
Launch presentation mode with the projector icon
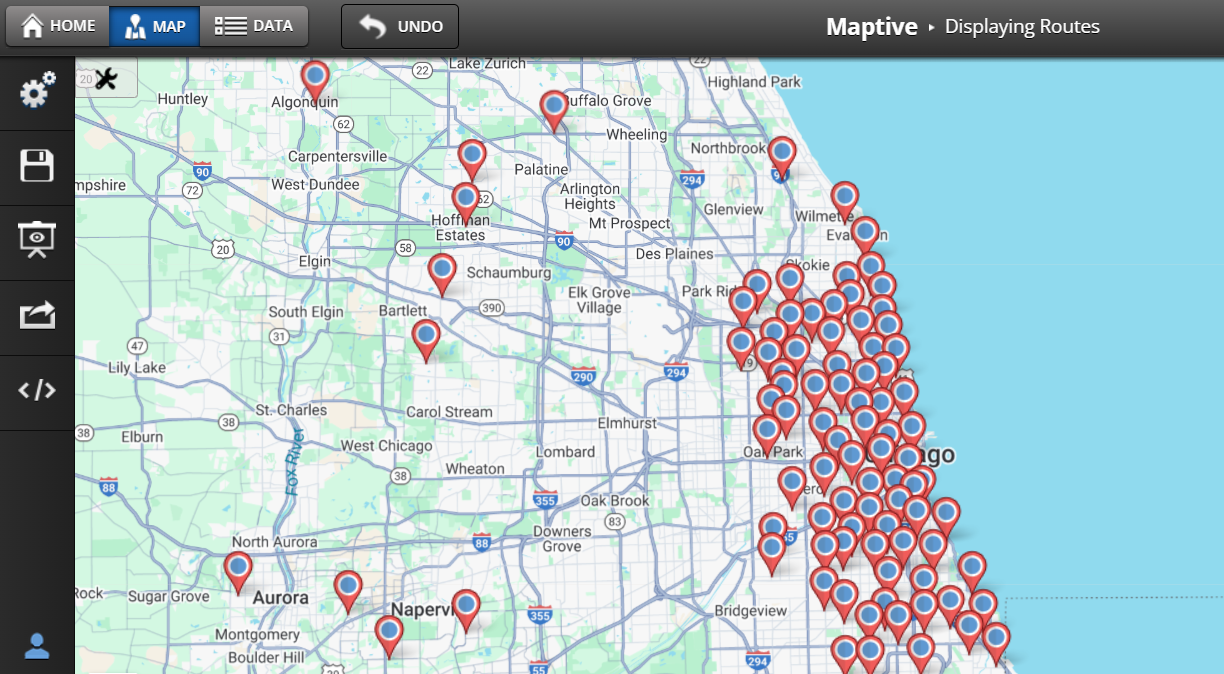(x=36, y=241)
